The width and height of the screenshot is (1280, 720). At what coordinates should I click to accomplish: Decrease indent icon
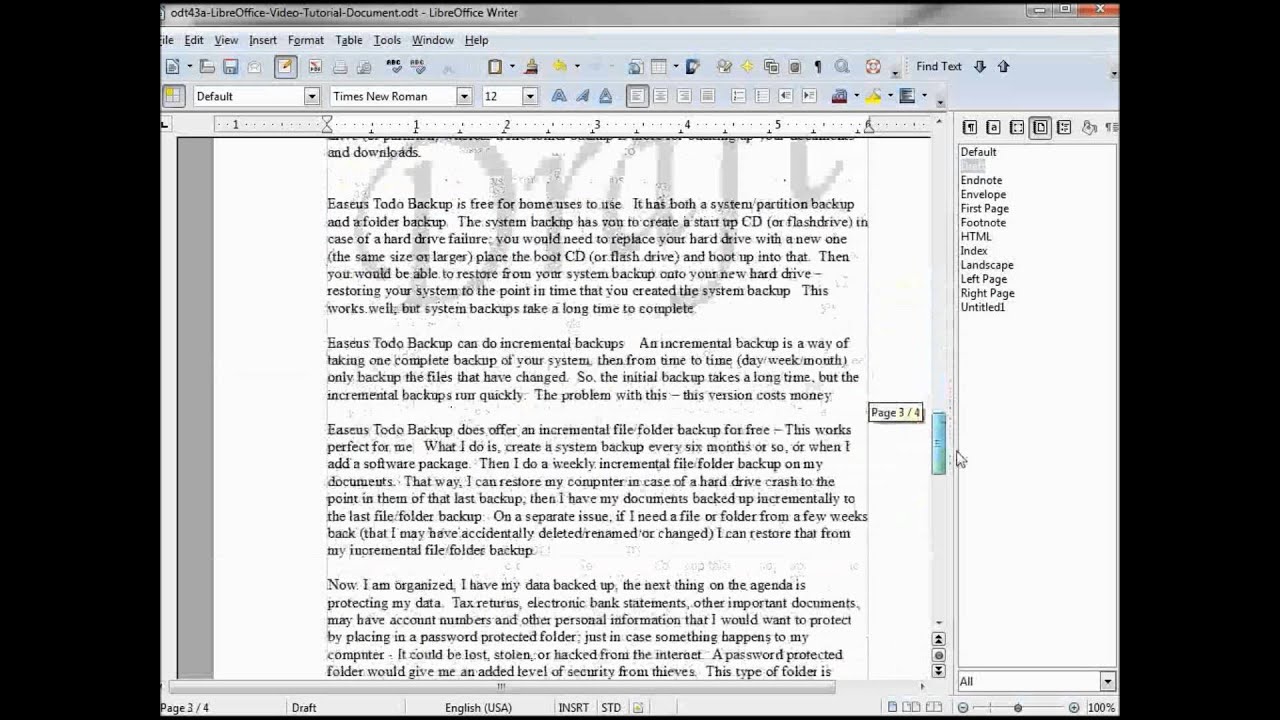(786, 96)
